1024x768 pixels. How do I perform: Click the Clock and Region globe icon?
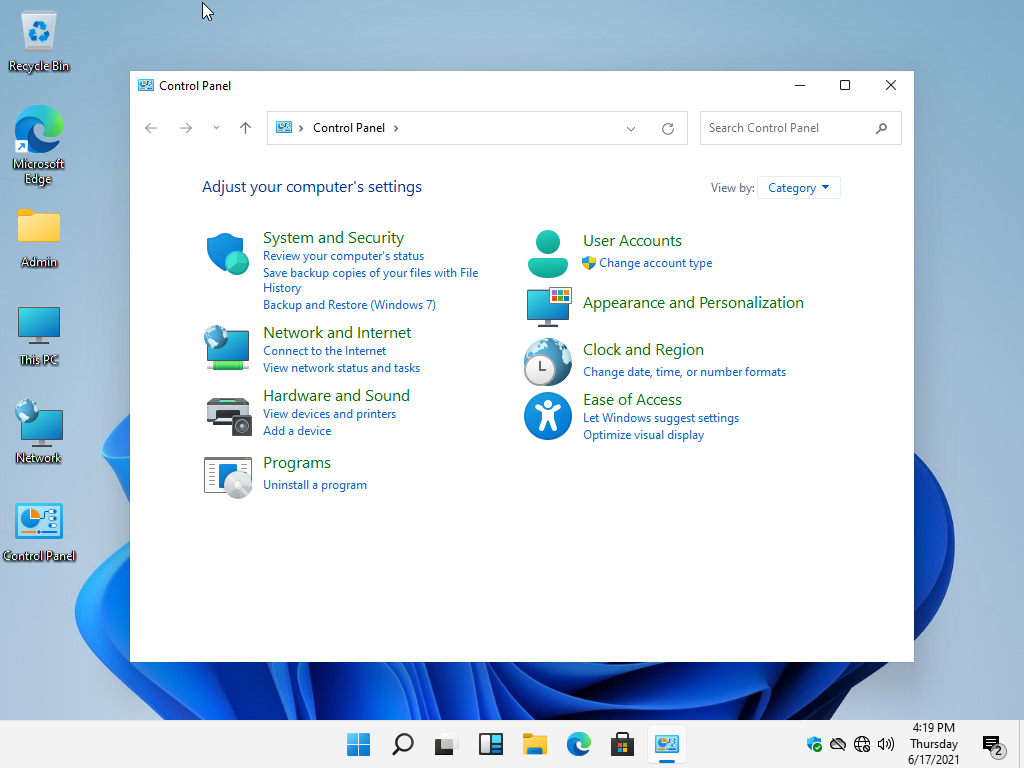tap(547, 362)
